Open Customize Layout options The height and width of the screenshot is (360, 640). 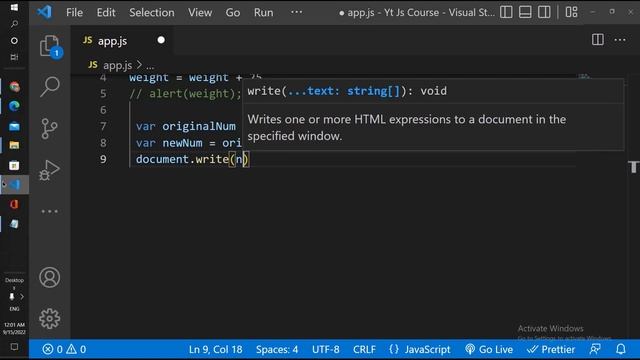tap(571, 12)
